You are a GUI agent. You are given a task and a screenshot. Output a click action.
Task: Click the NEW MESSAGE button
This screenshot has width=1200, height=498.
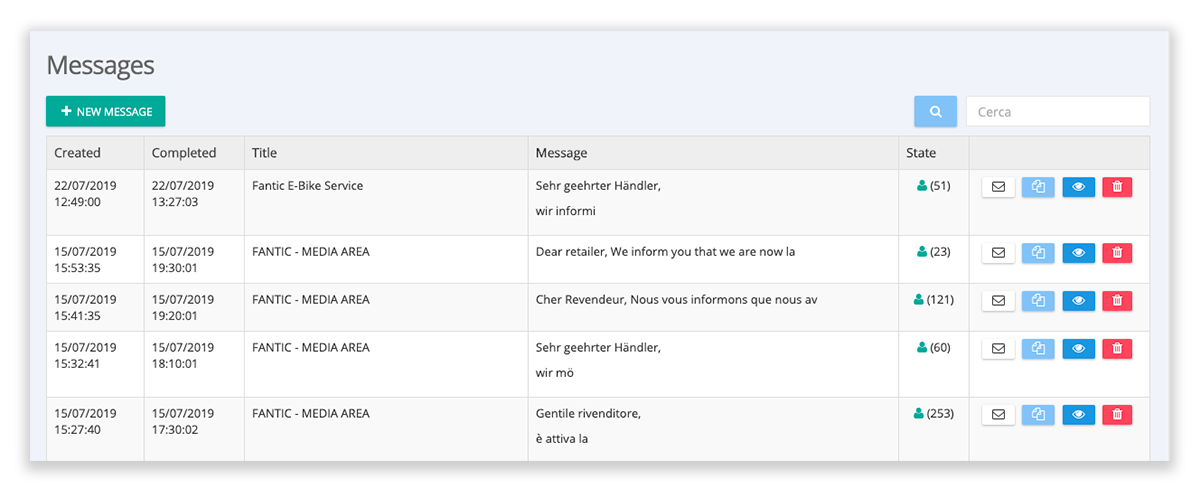point(106,112)
